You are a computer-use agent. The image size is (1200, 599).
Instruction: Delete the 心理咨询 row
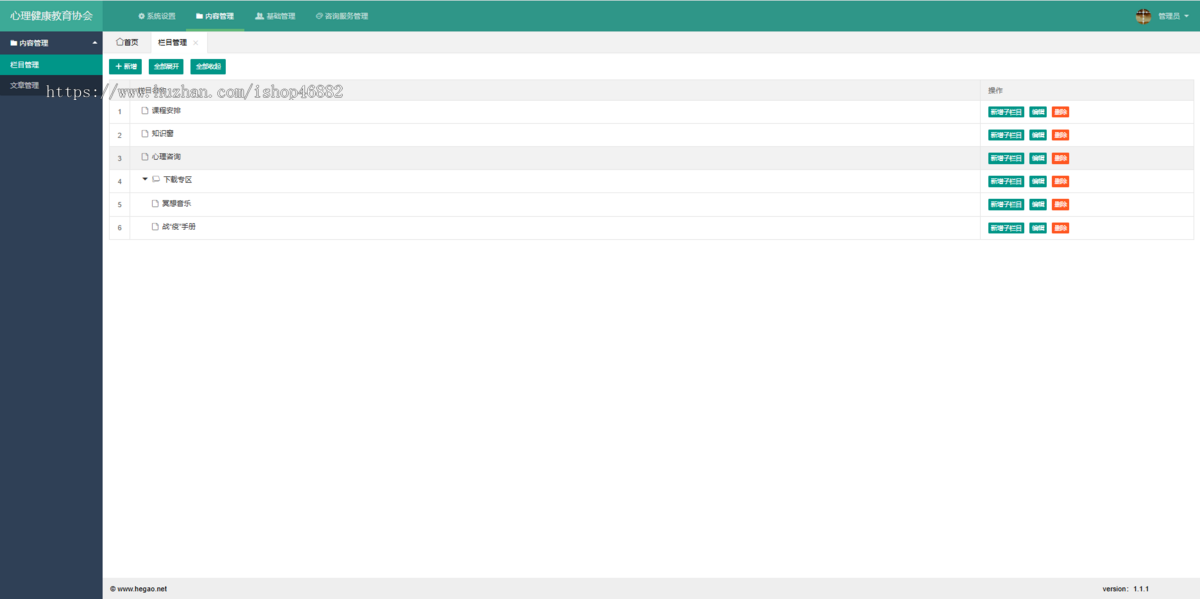(x=1060, y=158)
